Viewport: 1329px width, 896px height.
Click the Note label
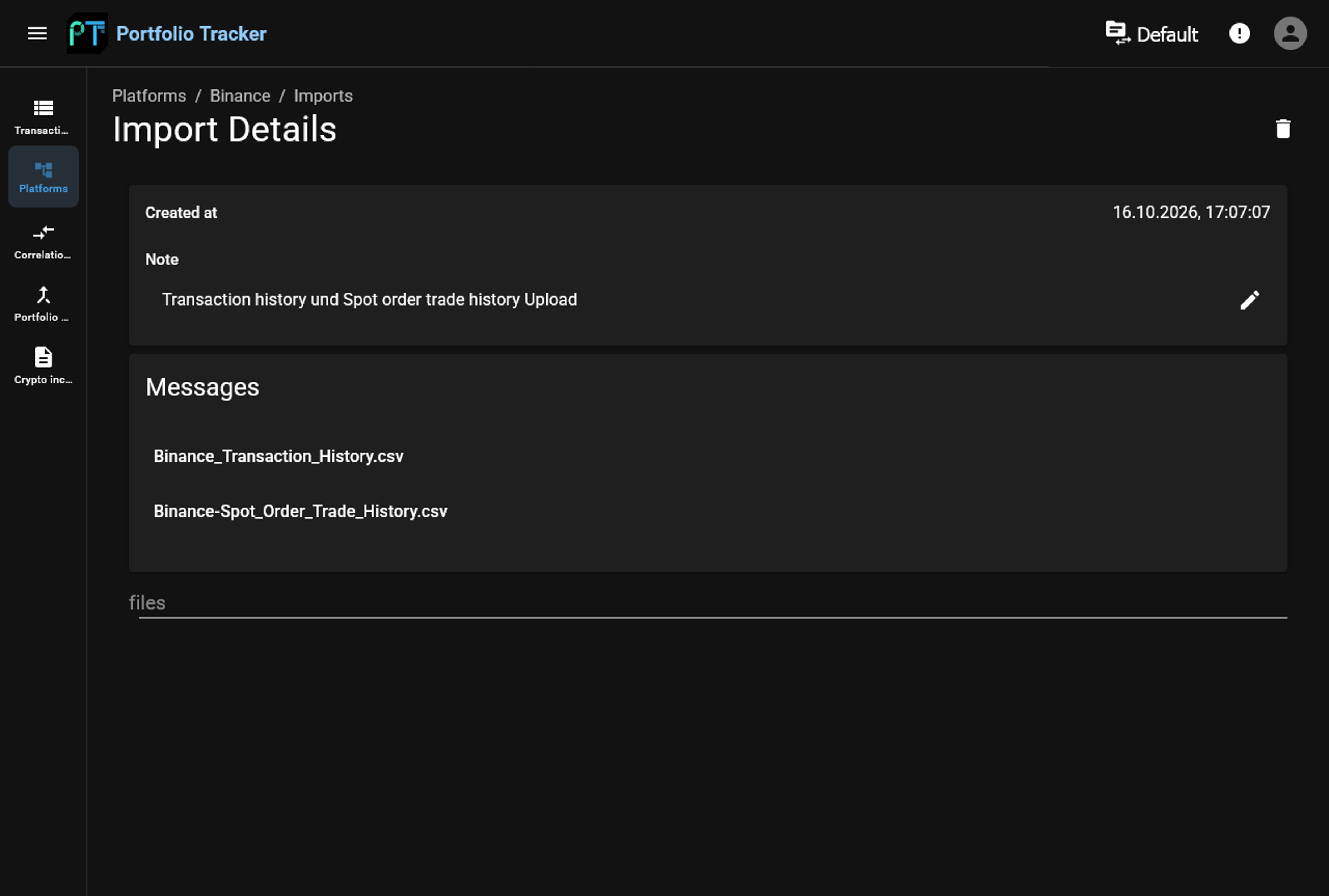162,260
